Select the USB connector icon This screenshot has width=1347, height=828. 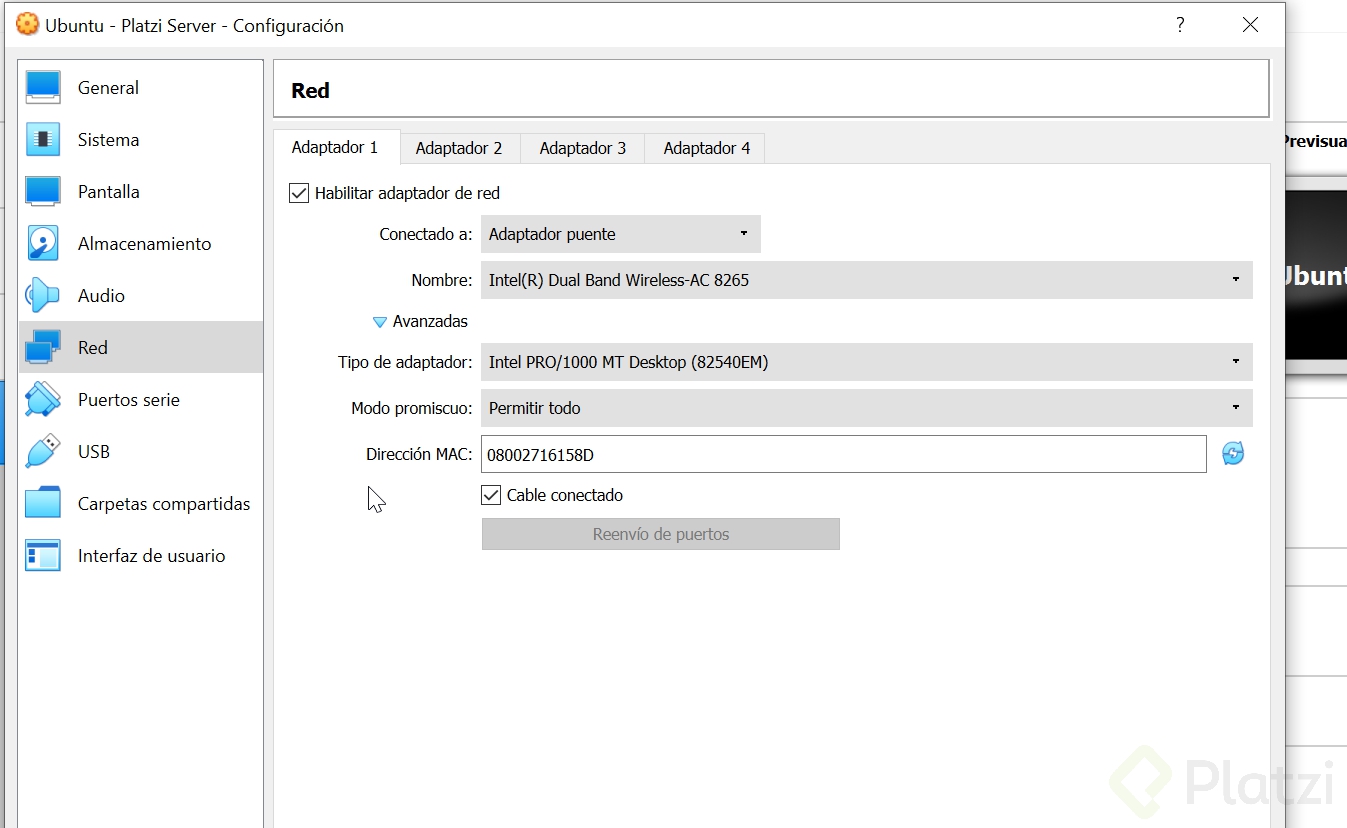43,452
